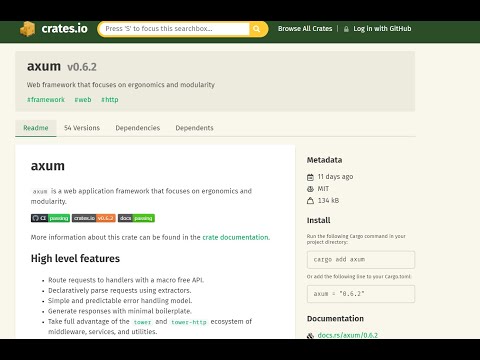Switch to the Readme tab

[x=36, y=128]
